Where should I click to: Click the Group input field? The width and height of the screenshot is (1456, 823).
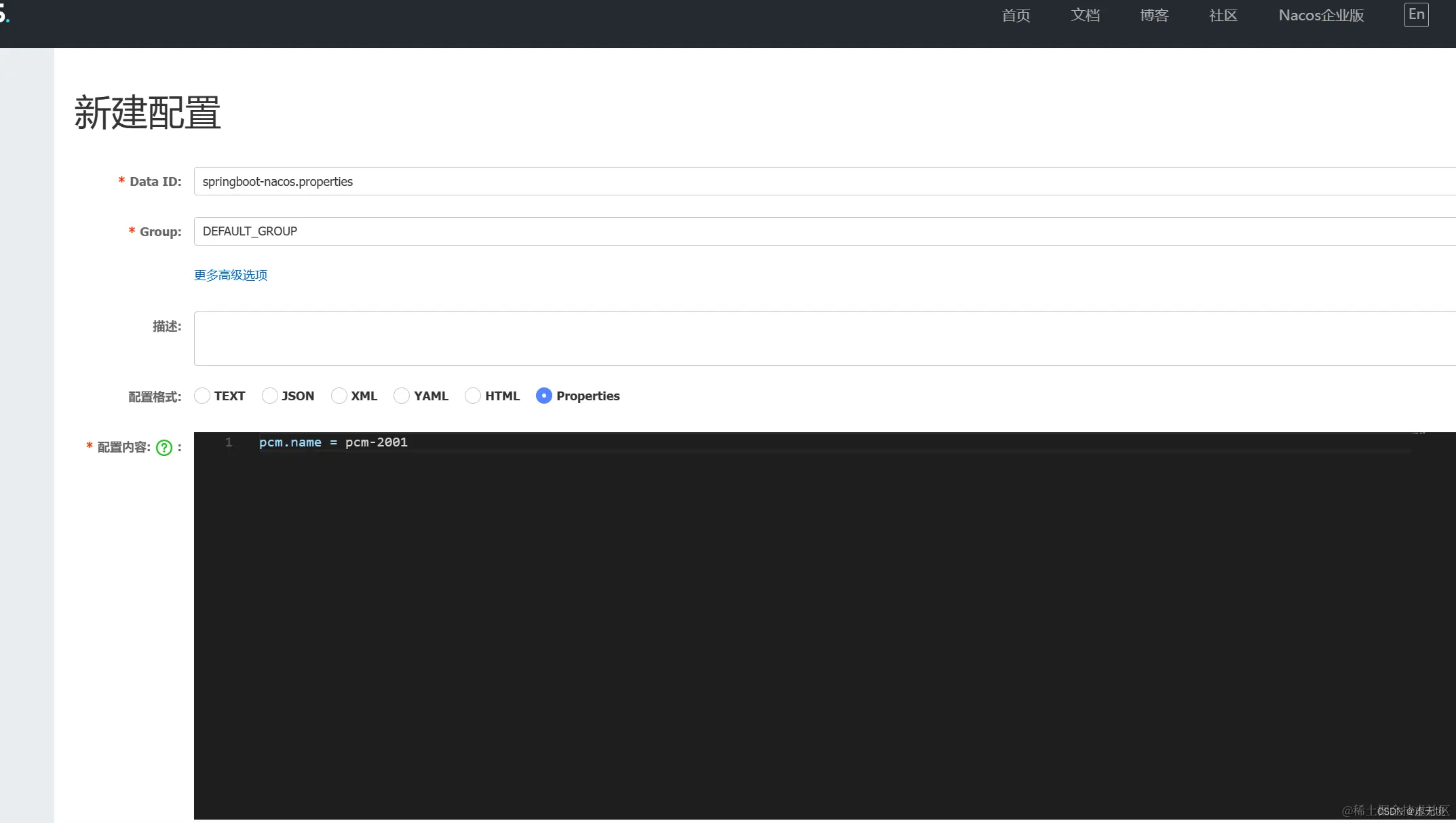(x=824, y=231)
